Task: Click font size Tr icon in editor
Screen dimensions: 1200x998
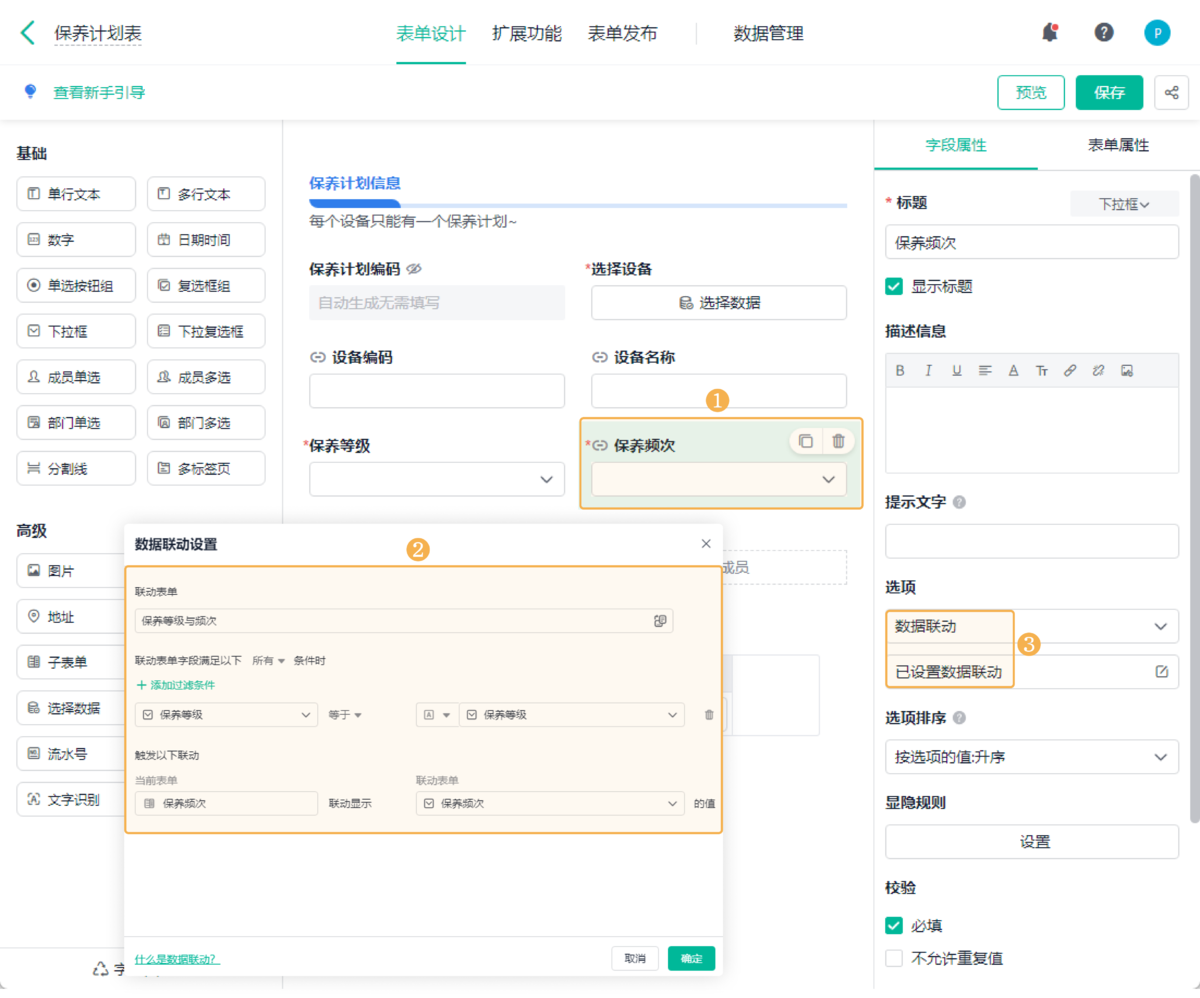Action: tap(1042, 370)
